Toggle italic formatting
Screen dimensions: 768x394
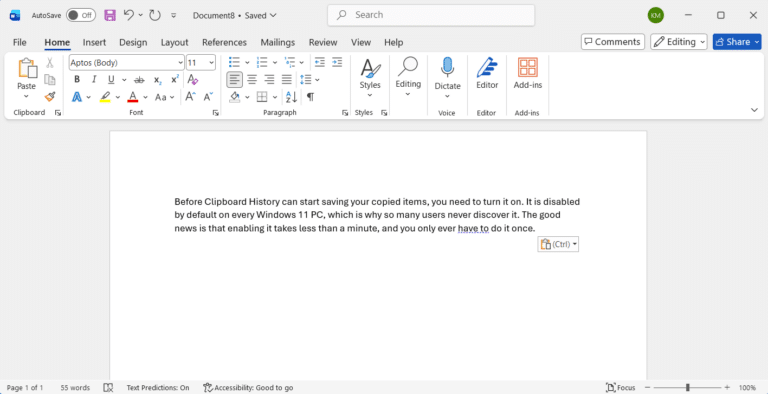tap(94, 80)
